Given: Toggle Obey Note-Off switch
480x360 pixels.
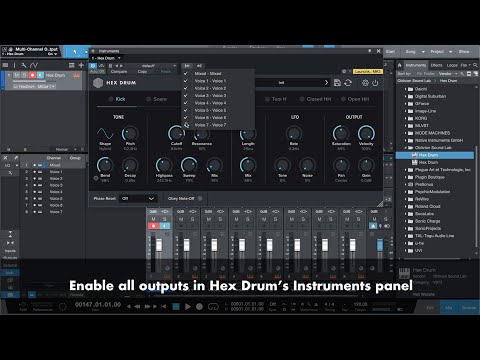Looking at the screenshot, I should click(200, 198).
